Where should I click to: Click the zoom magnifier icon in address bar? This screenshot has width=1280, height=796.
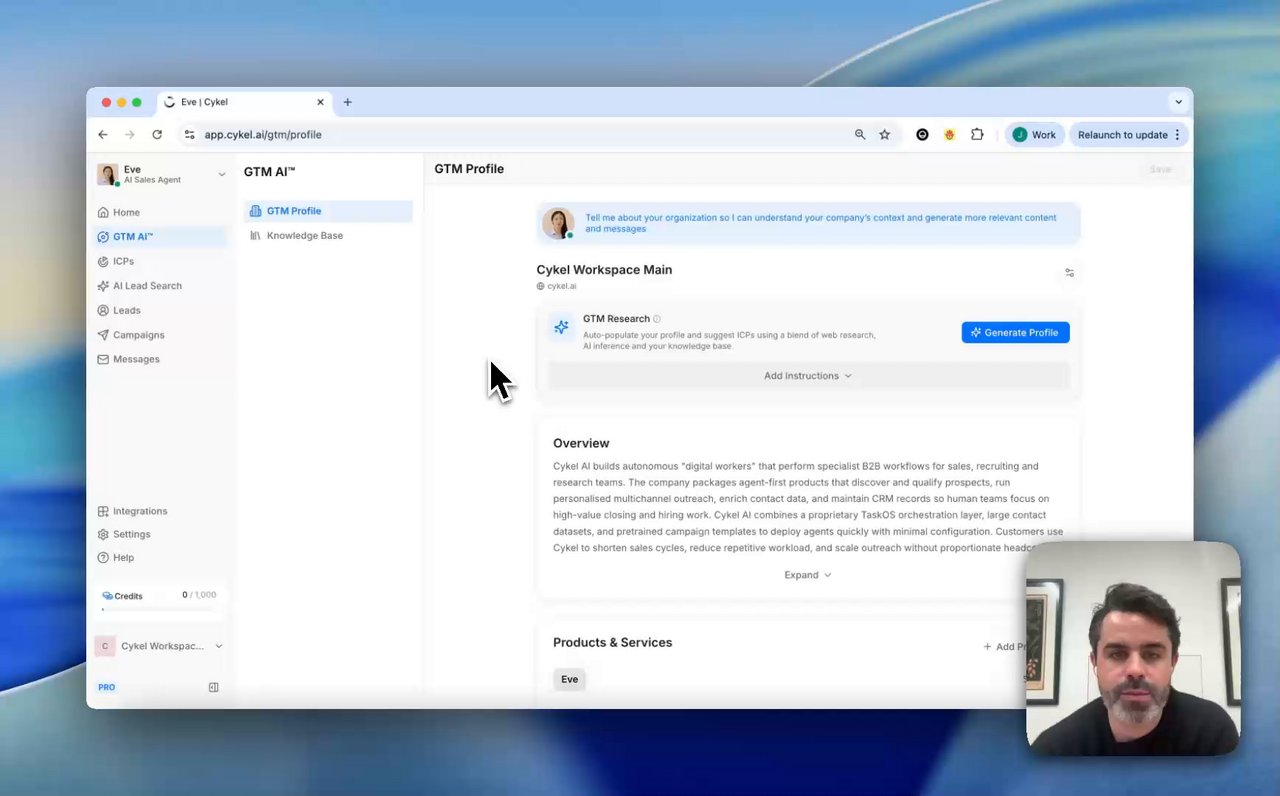pyautogui.click(x=860, y=135)
